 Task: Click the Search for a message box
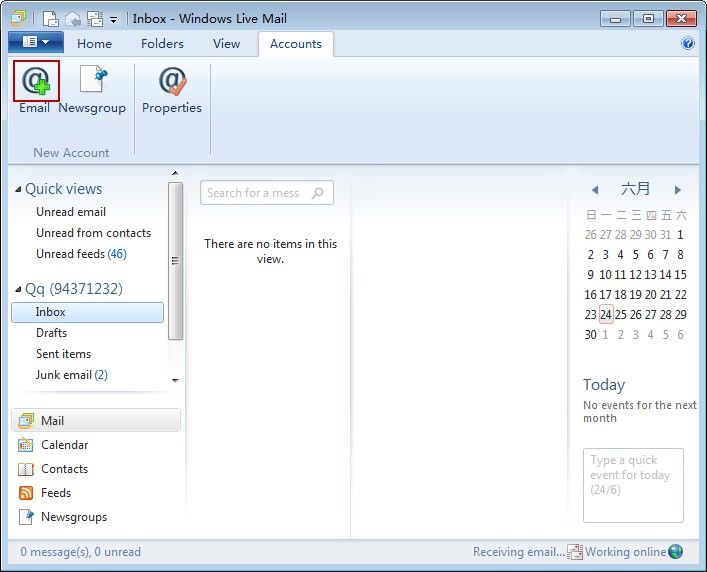(267, 193)
